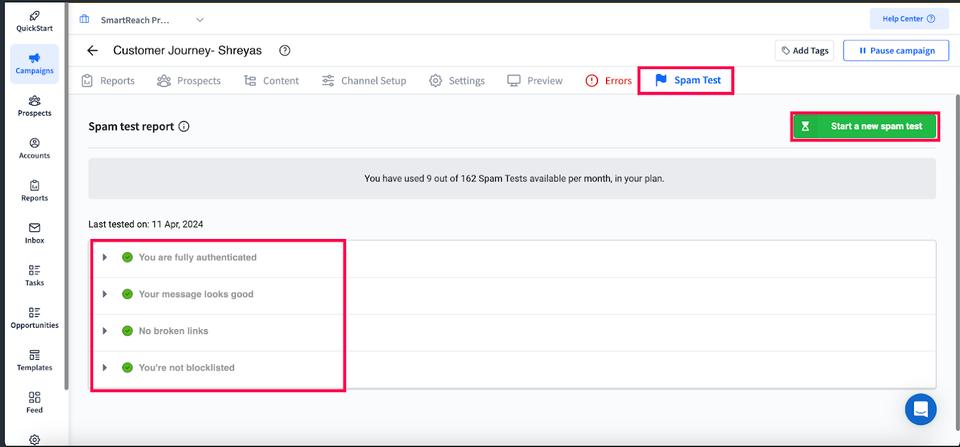Switch to the Prospects tab

pos(189,81)
